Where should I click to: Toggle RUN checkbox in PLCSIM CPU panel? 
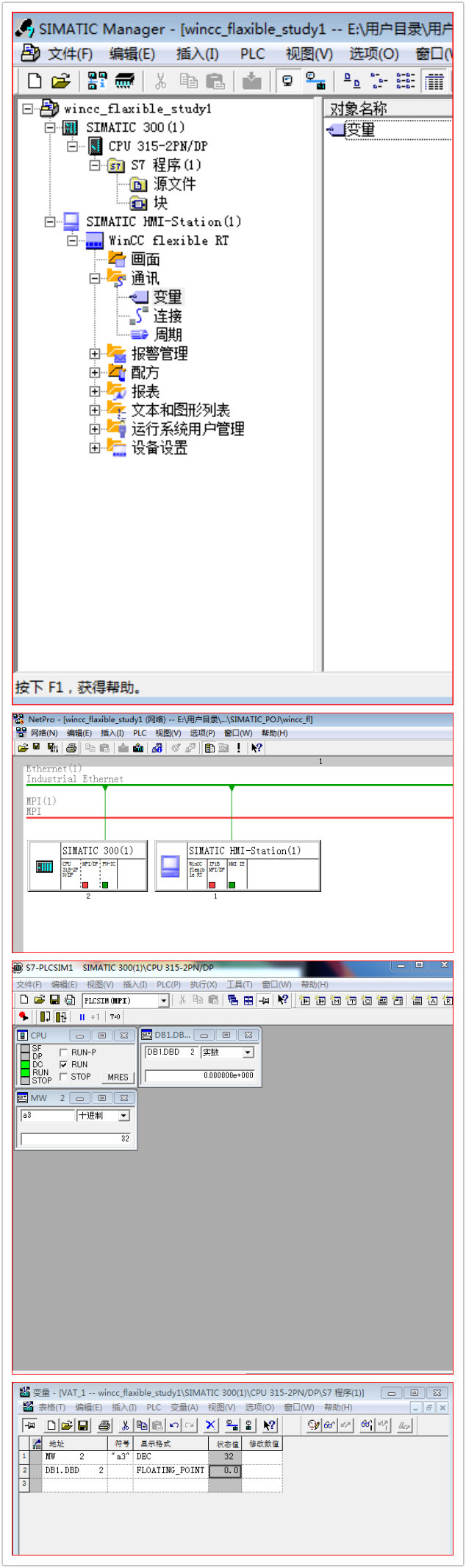click(x=63, y=1064)
